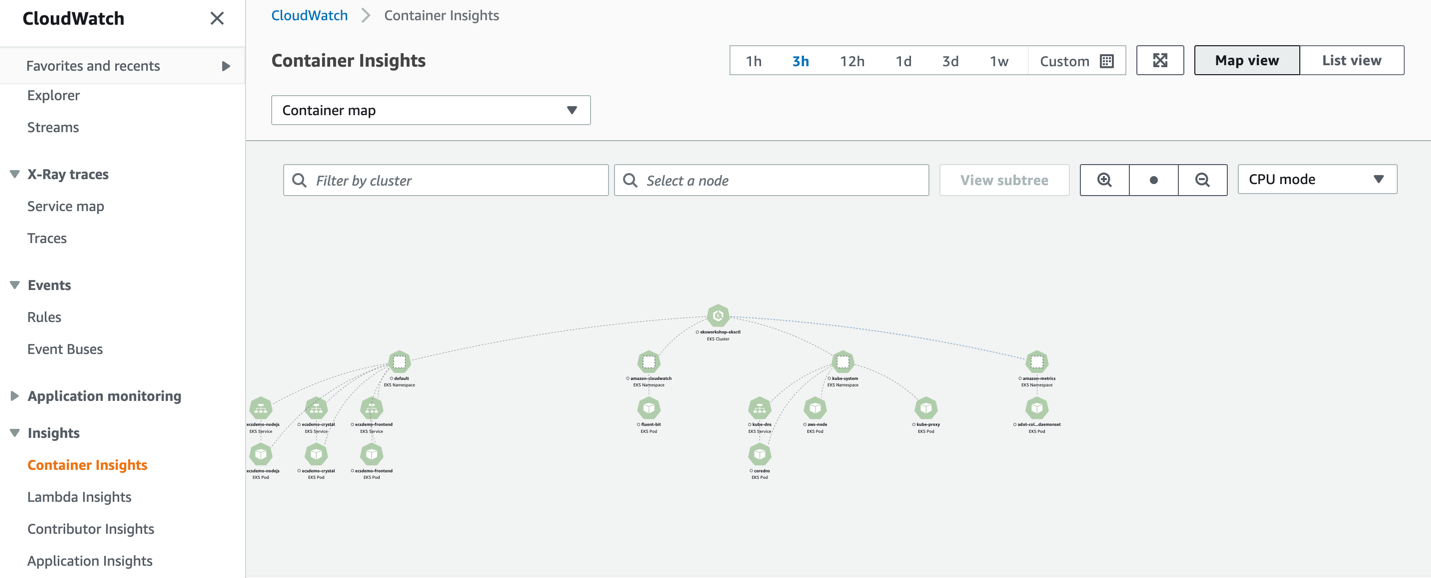This screenshot has width=1431, height=578.
Task: Switch to List view
Action: 1352,60
